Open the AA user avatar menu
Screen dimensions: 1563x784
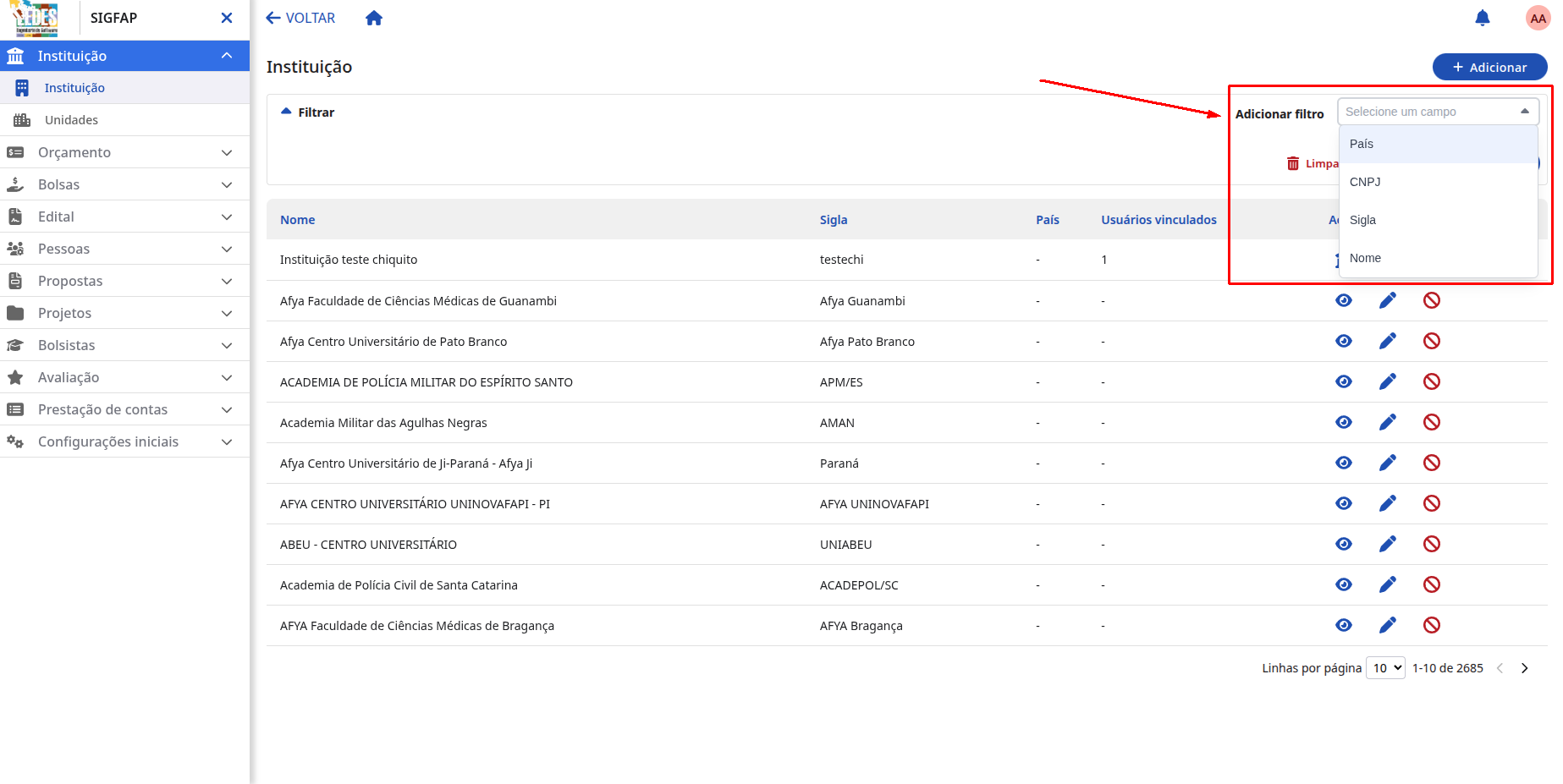[1538, 18]
